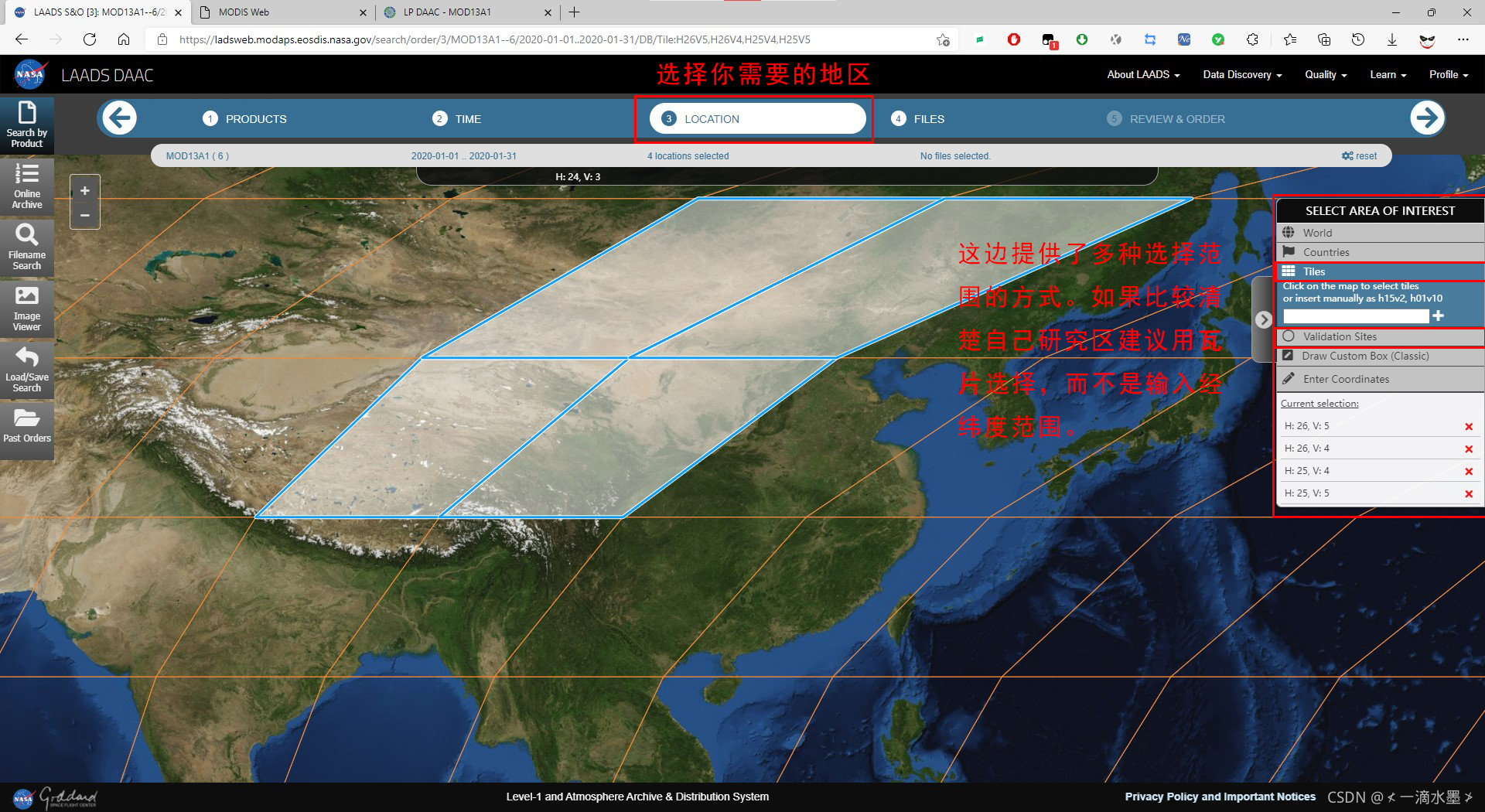Open a new browser tab
Viewport: 1485px width, 812px height.
[574, 12]
